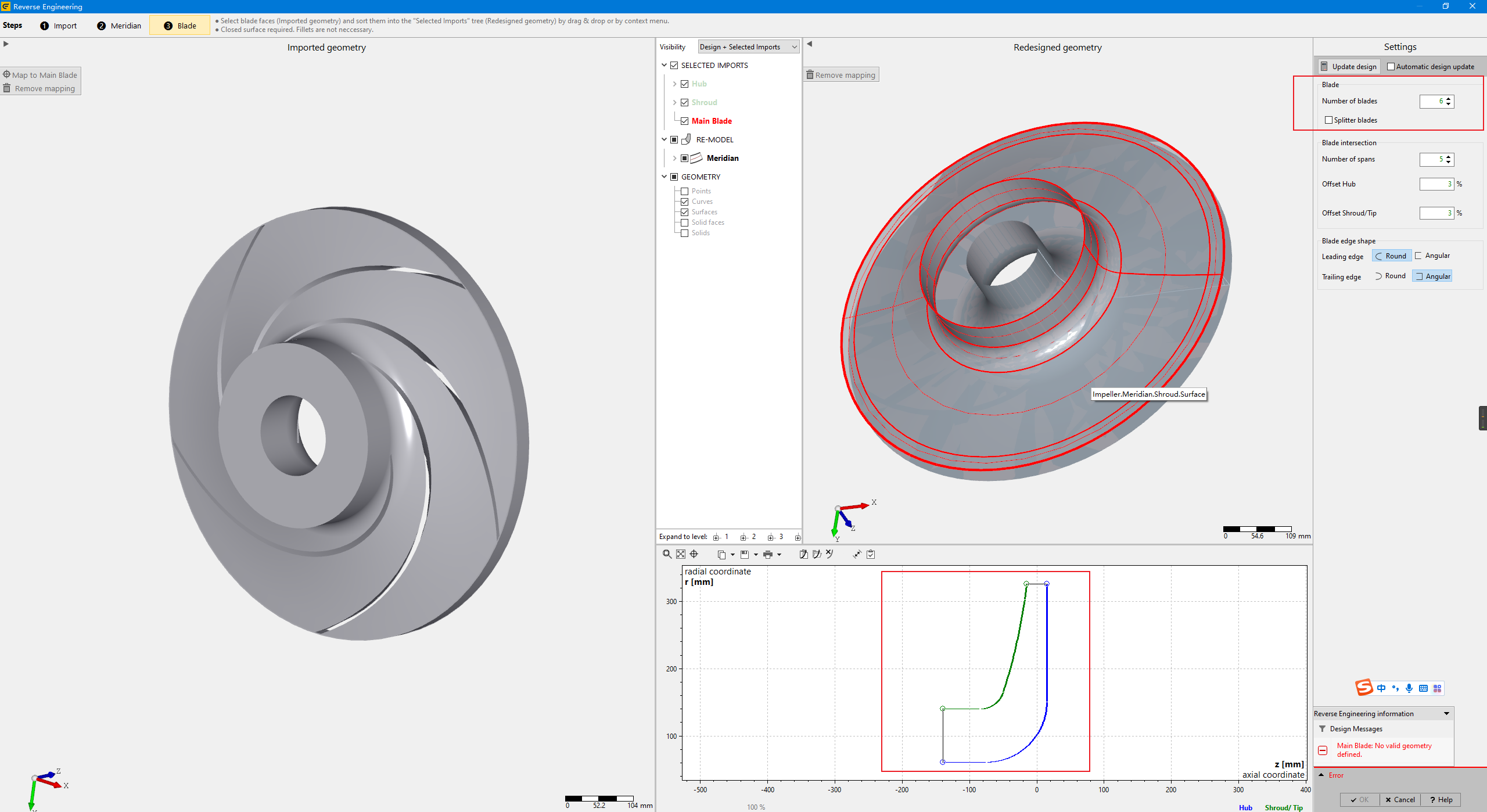Click the Offset Hub input field
The width and height of the screenshot is (1487, 812).
point(1436,184)
